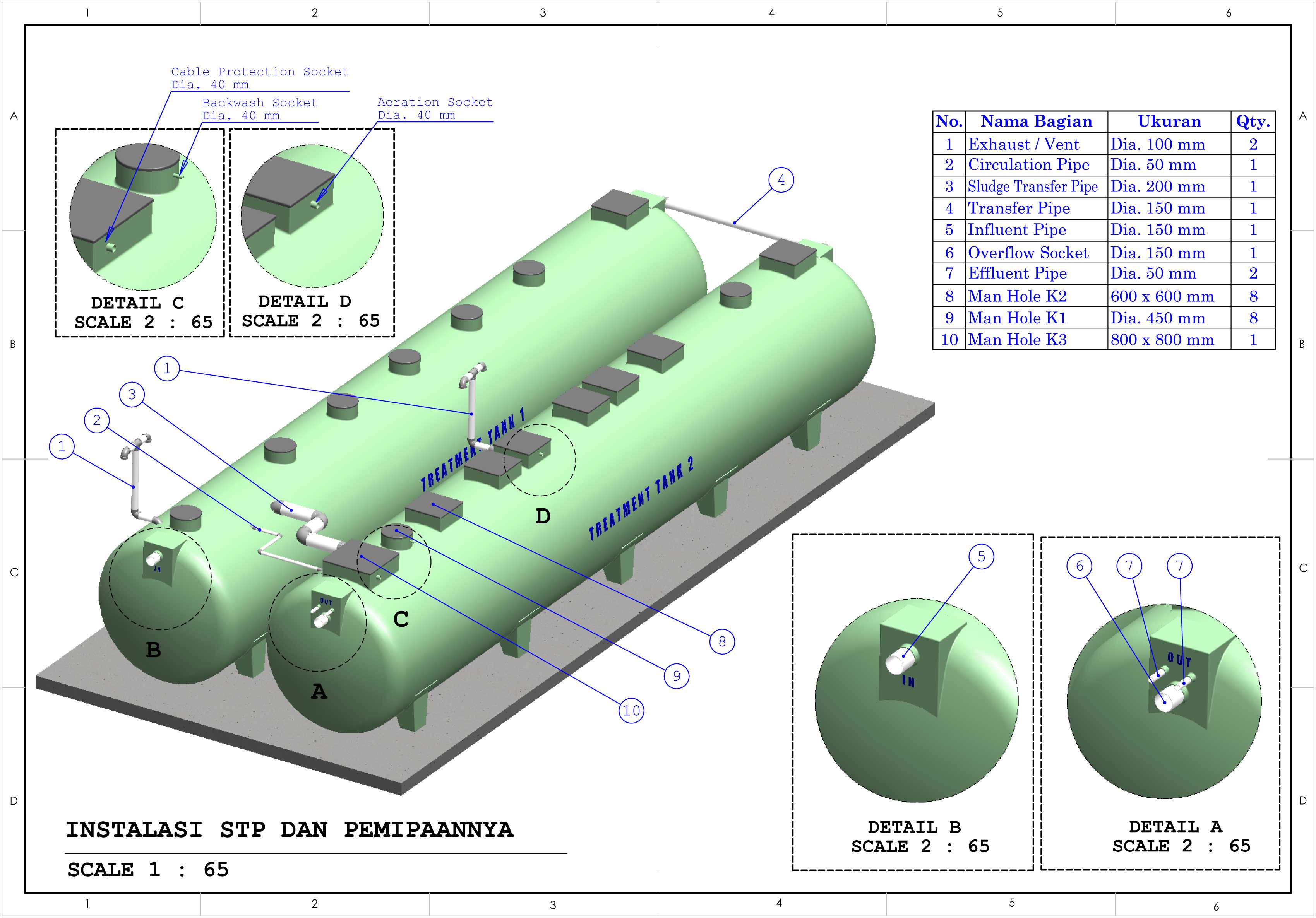
Task: Select the "DETAIL B" view title
Action: tap(914, 827)
